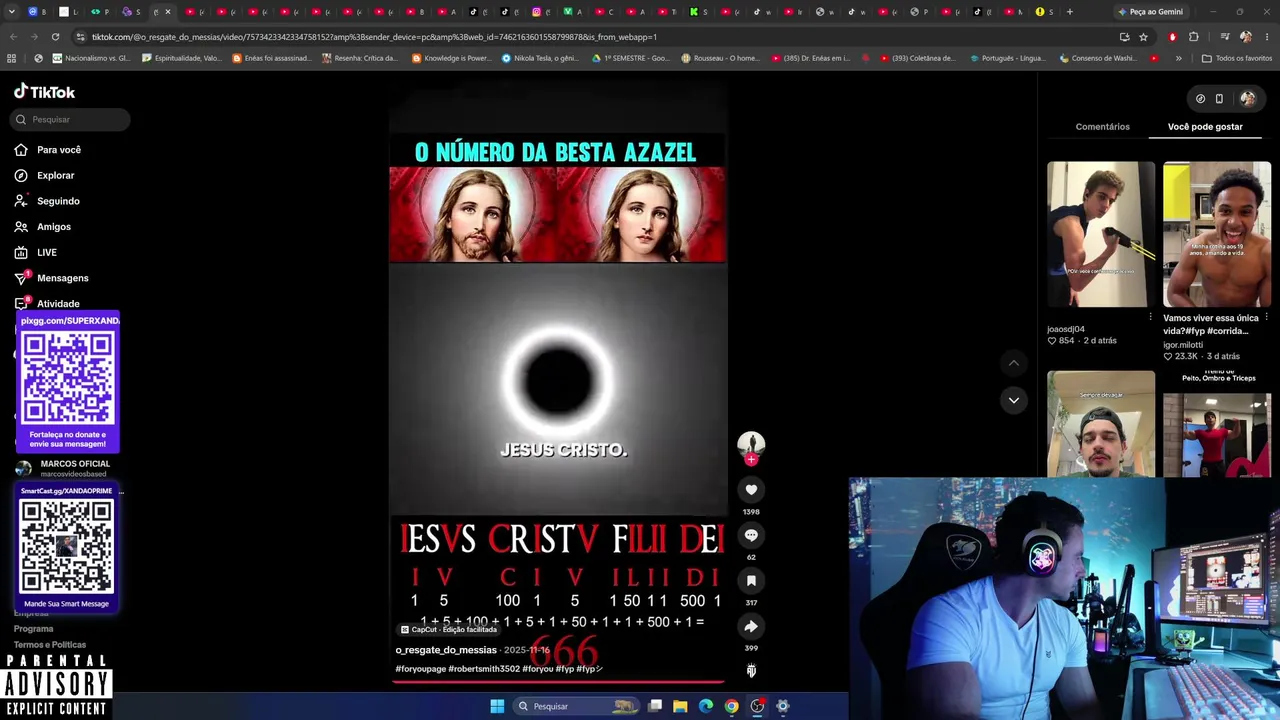1280x720 pixels.
Task: Open the browser extensions puzzle icon
Action: tap(1194, 37)
